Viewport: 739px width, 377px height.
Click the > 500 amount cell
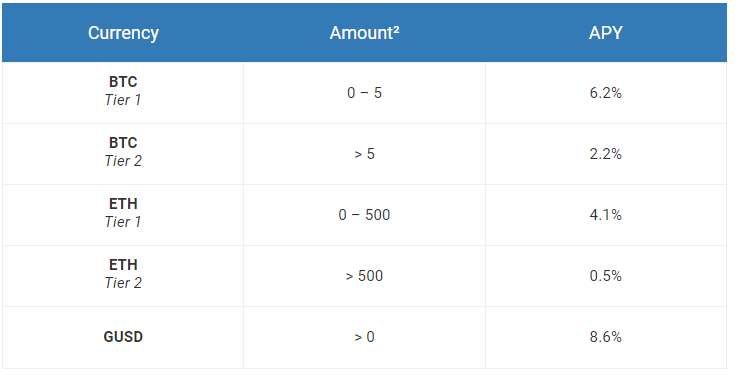click(364, 276)
